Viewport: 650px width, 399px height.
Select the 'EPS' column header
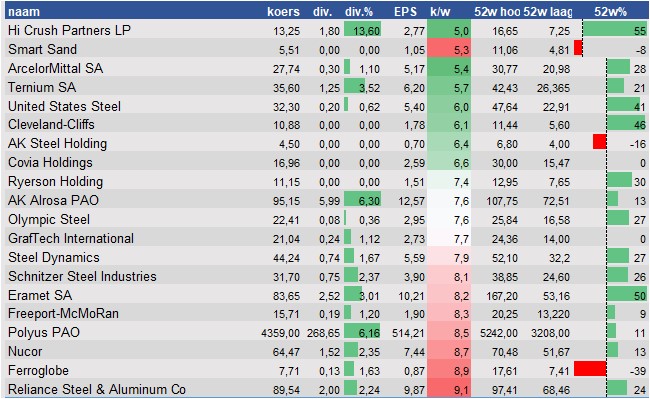click(x=405, y=12)
